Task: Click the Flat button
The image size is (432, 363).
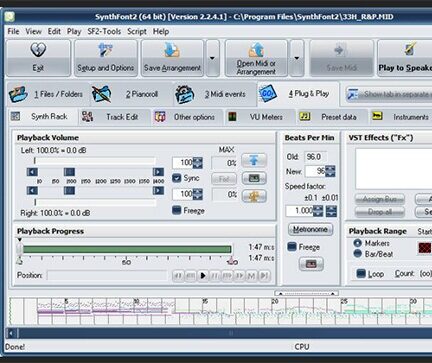Action: point(224,179)
